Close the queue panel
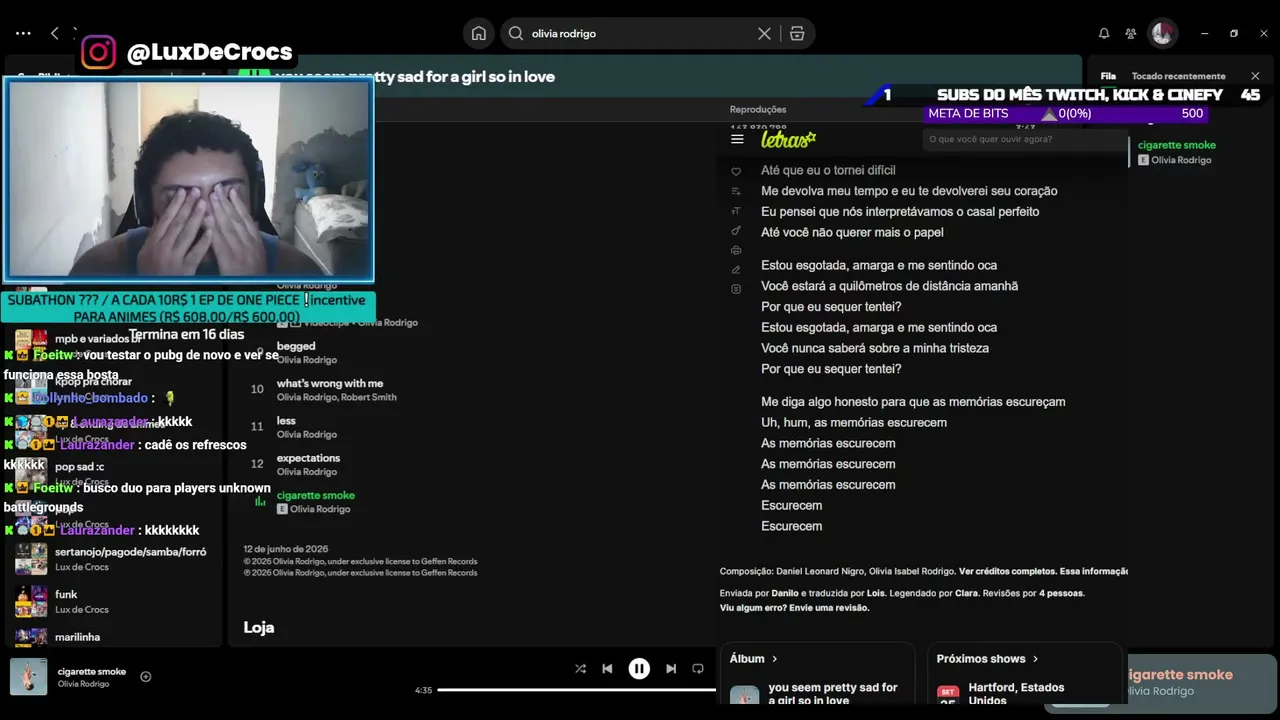This screenshot has width=1280, height=720. click(1255, 76)
